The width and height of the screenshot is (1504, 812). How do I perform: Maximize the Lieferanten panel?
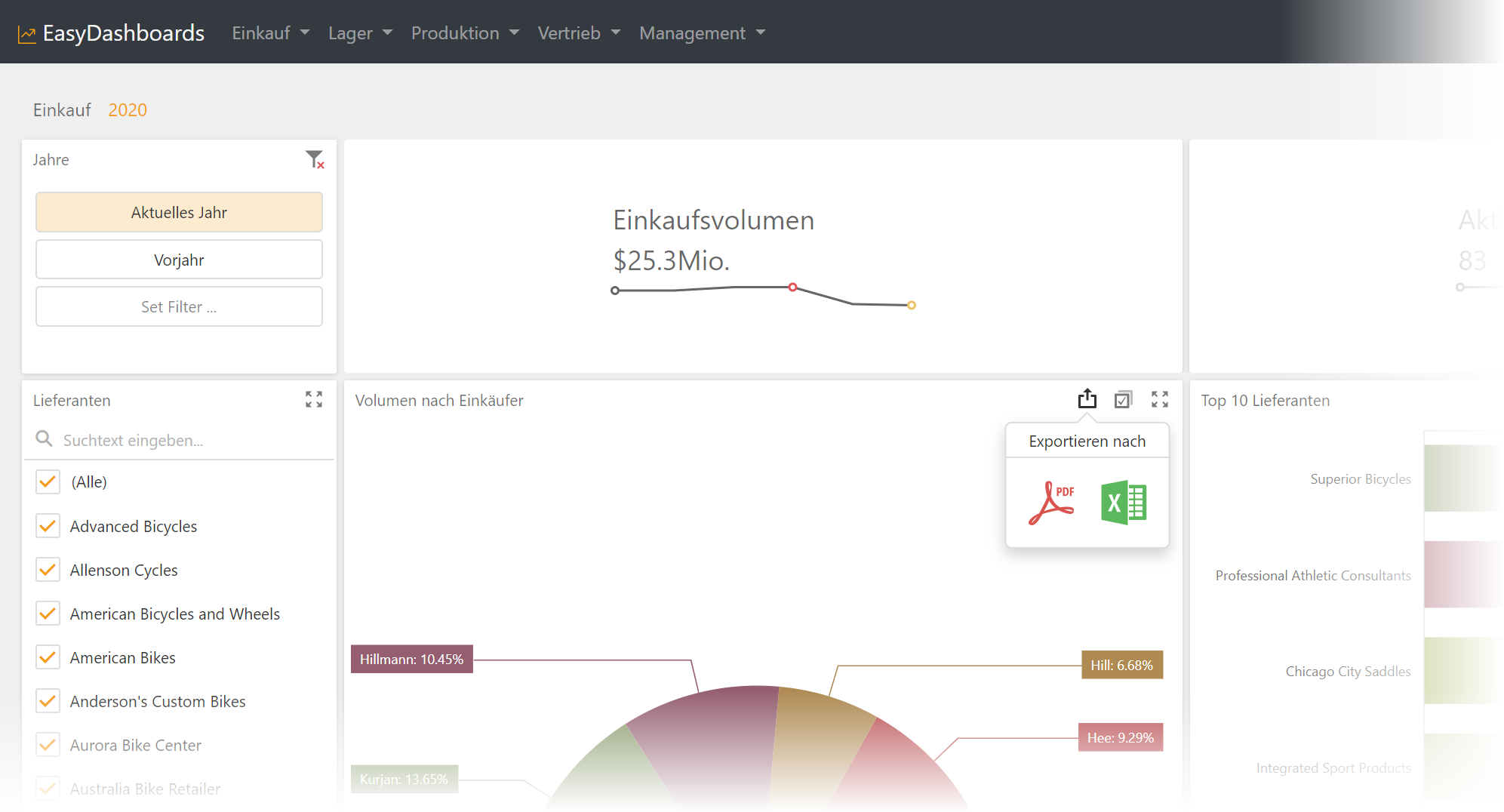(314, 399)
